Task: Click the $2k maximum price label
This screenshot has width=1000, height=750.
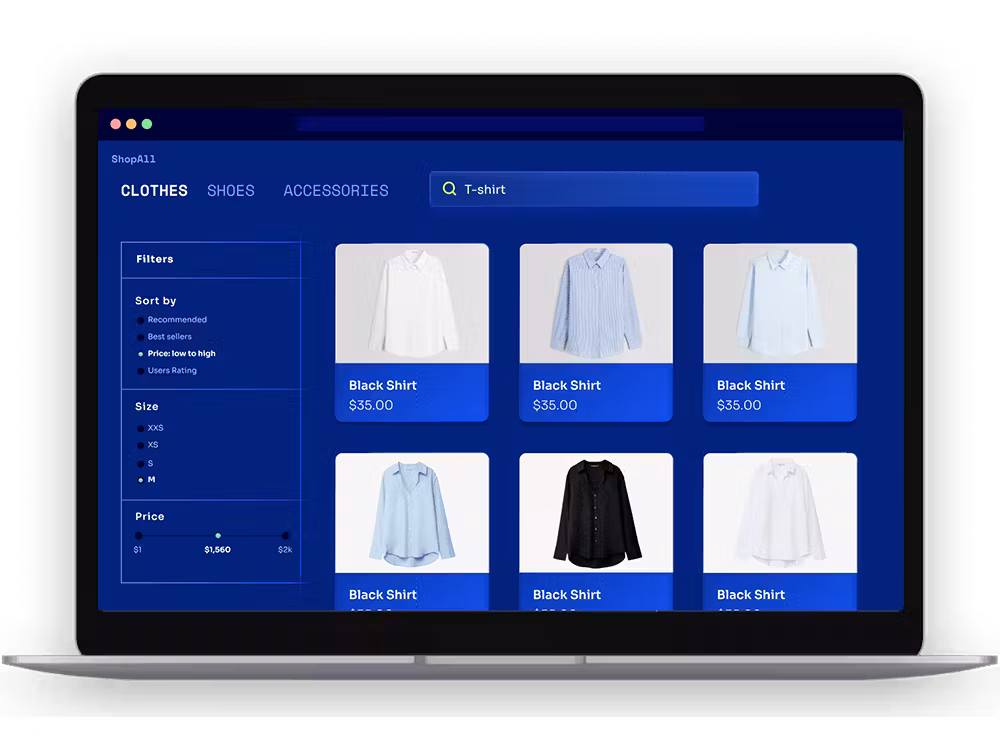Action: coord(285,550)
